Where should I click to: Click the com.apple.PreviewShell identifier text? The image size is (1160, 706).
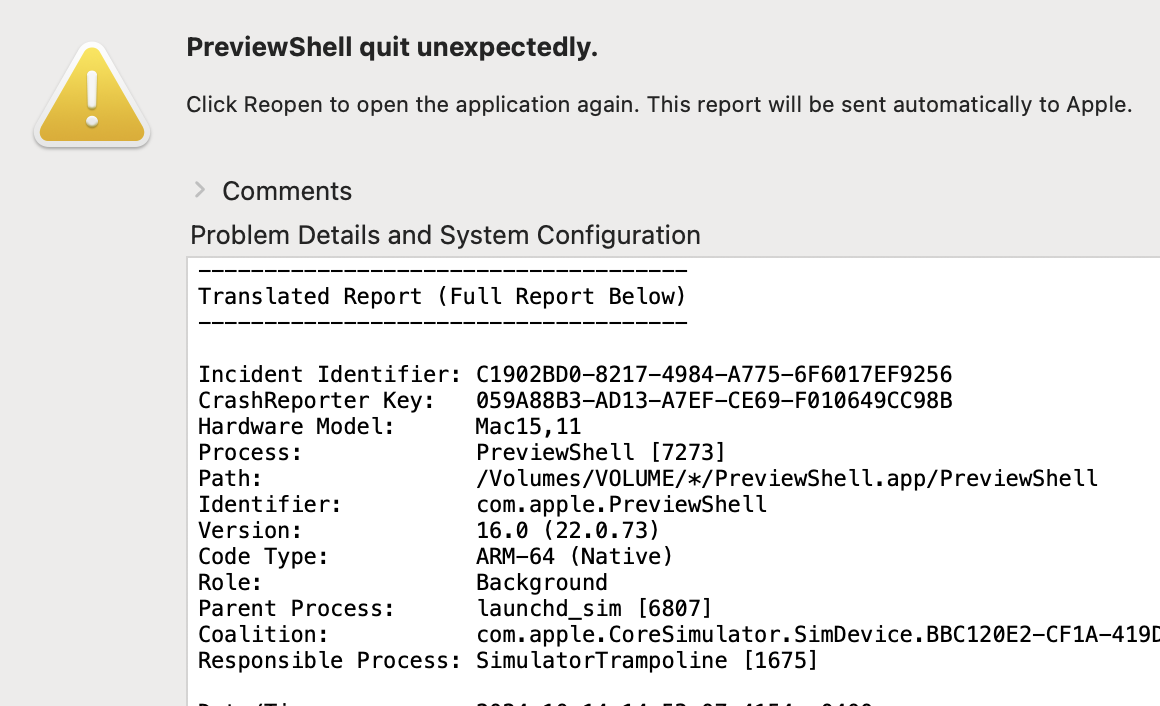(621, 504)
